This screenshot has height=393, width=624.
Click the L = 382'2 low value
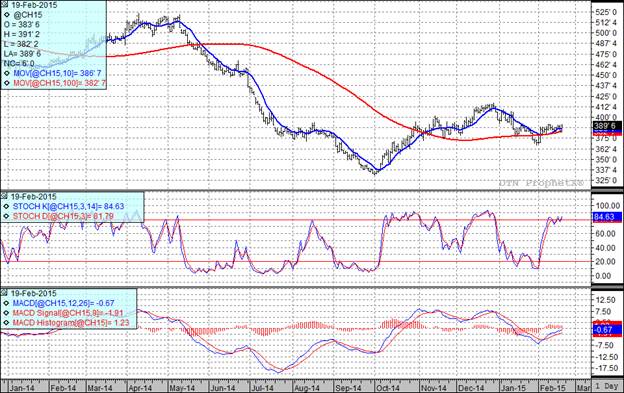click(x=21, y=44)
